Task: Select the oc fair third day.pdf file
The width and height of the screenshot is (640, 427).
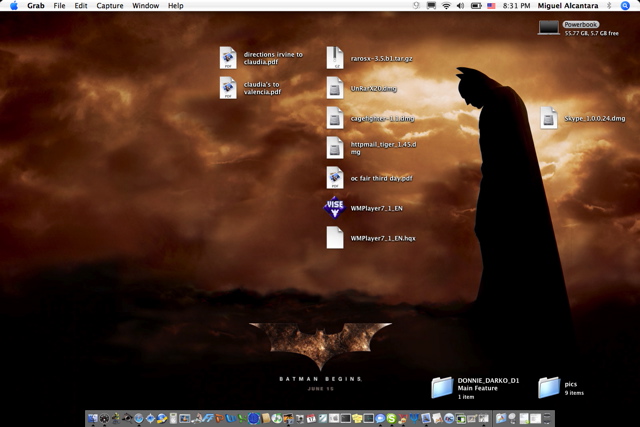Action: (x=335, y=178)
